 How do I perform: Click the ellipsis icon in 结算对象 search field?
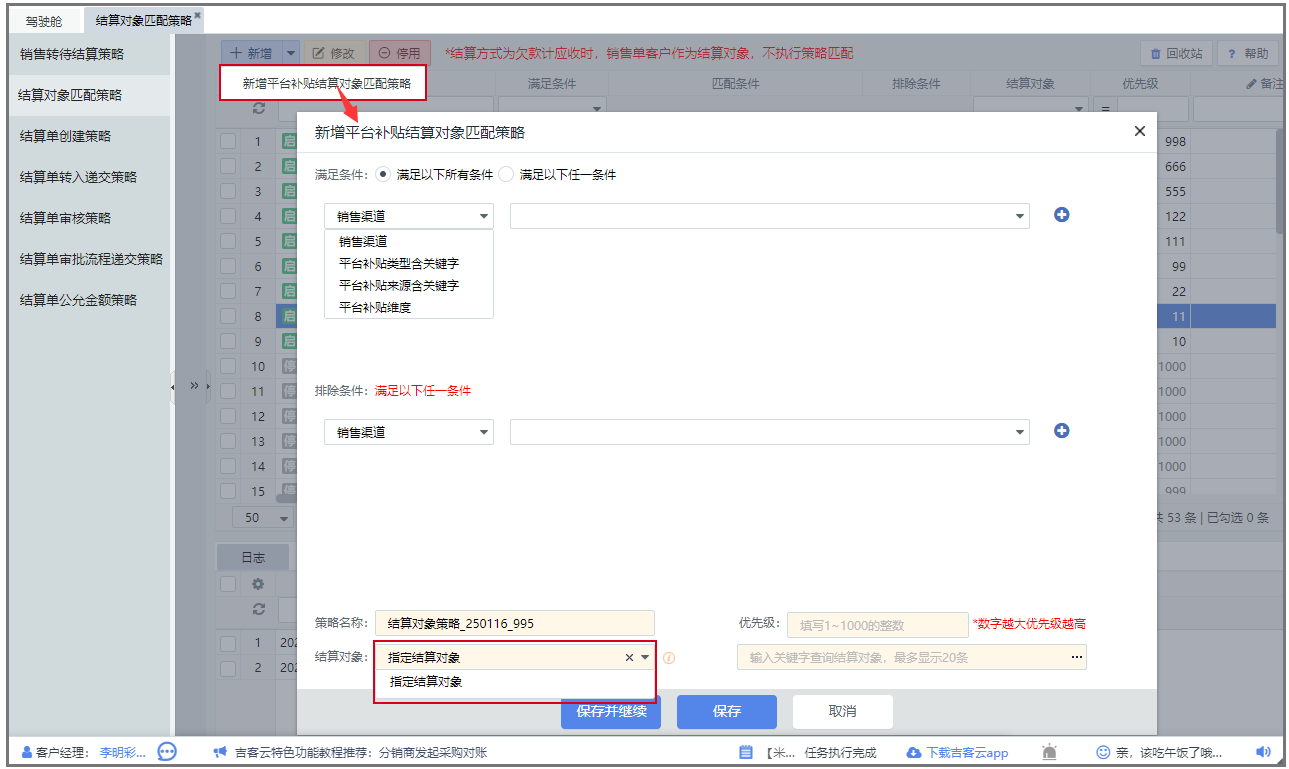(1076, 657)
